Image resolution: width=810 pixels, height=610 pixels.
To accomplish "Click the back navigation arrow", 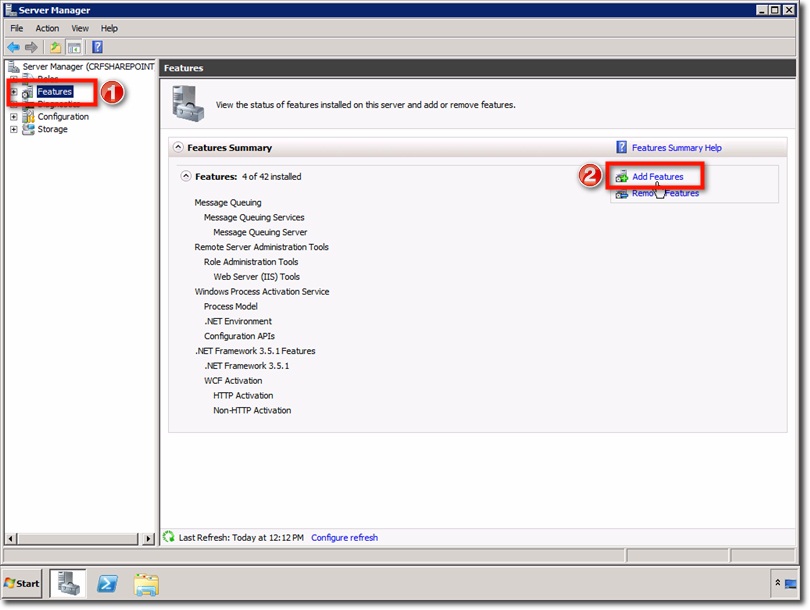I will pyautogui.click(x=12, y=45).
